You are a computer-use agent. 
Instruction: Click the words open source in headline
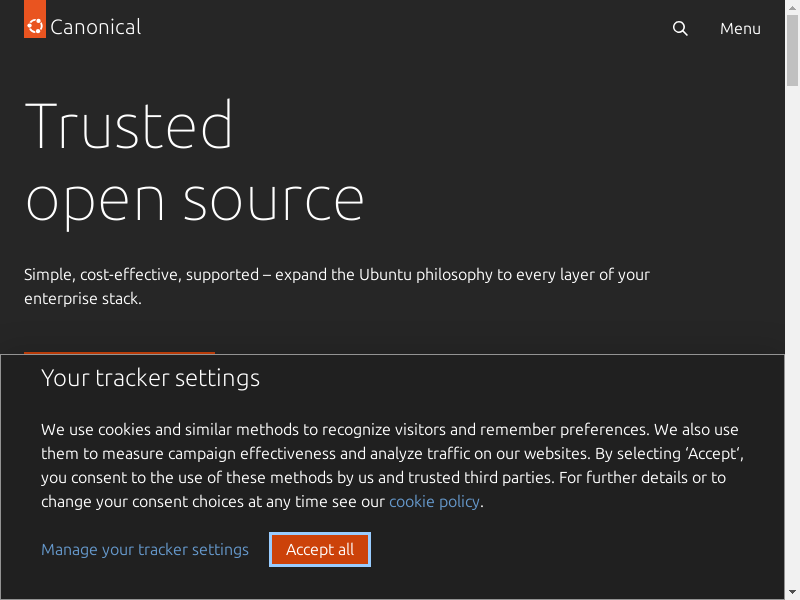coord(195,200)
